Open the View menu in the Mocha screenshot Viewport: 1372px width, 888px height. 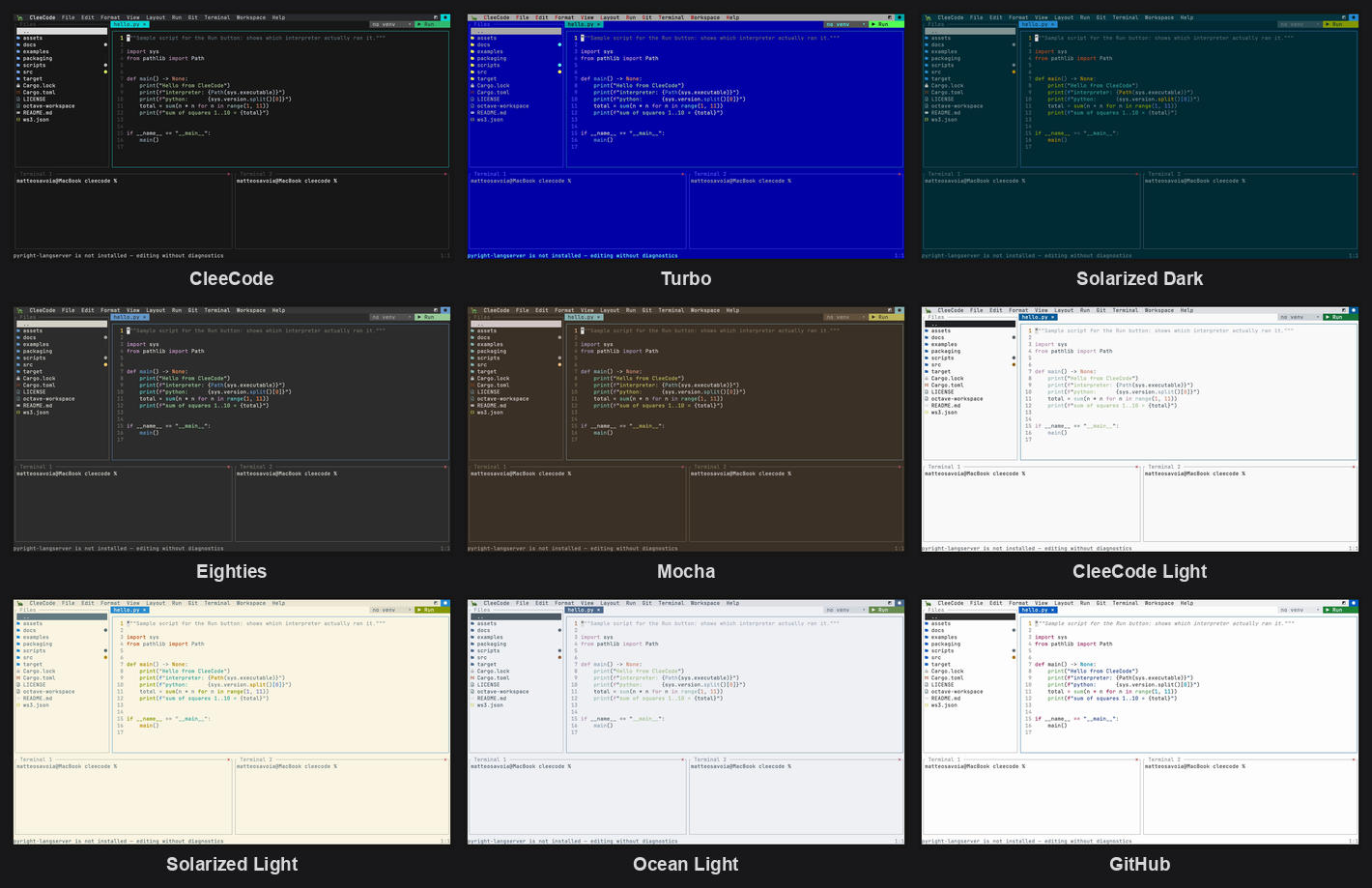[587, 310]
